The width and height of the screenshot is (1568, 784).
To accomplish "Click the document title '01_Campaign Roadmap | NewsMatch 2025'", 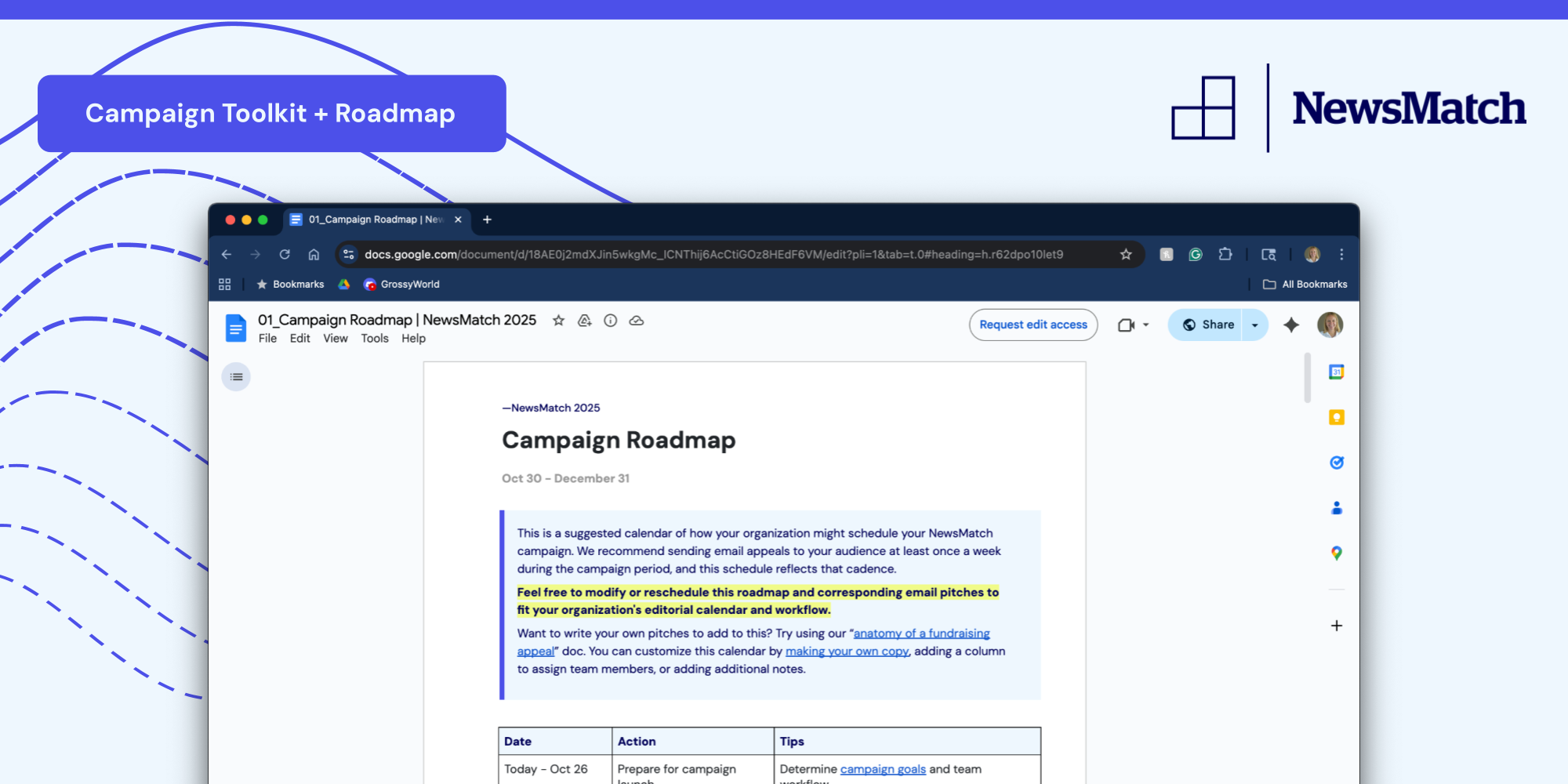I will pyautogui.click(x=397, y=320).
